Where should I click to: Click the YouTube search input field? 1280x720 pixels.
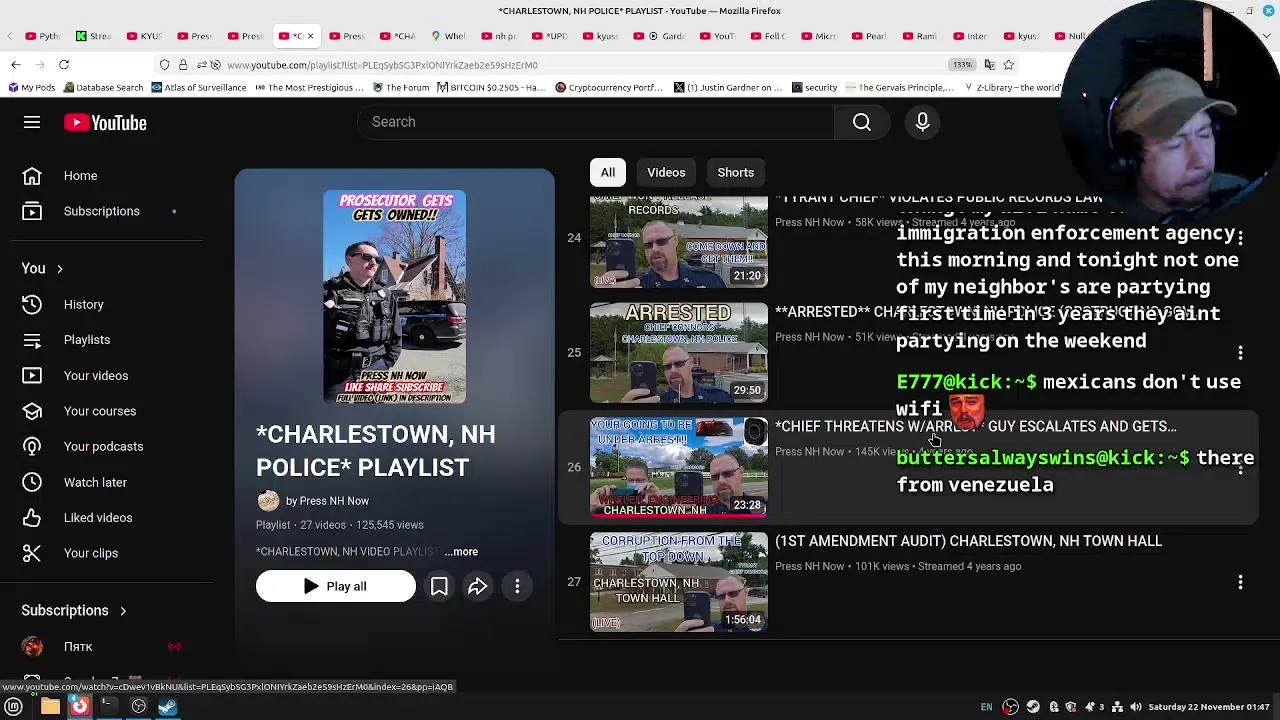pyautogui.click(x=596, y=122)
